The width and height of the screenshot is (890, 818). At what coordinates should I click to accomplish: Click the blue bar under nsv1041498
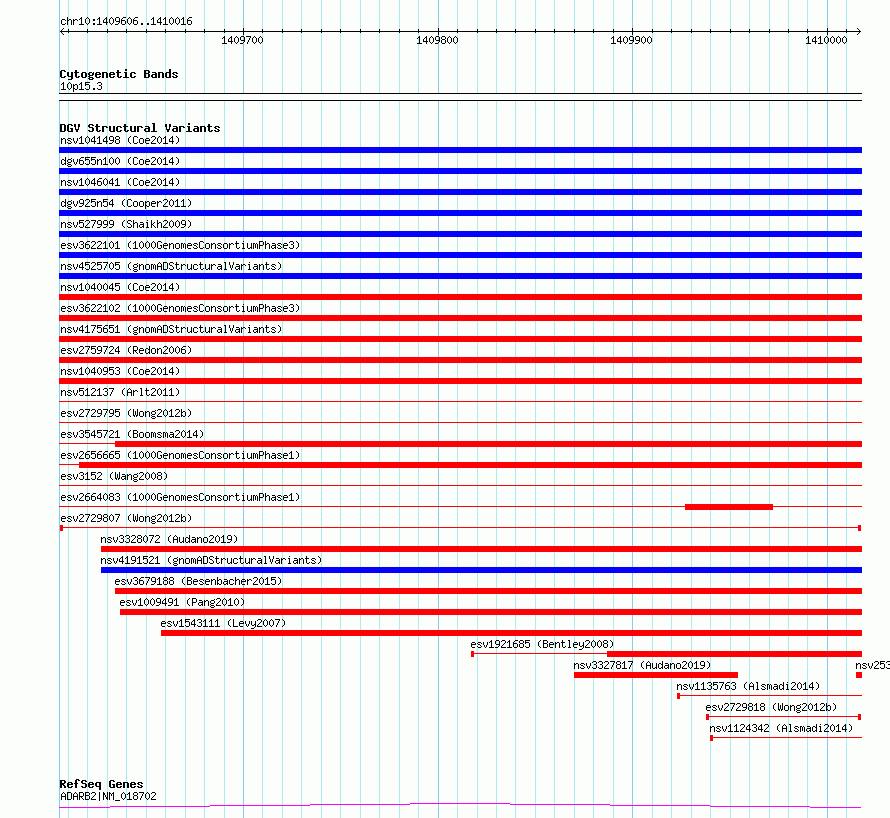click(x=460, y=150)
